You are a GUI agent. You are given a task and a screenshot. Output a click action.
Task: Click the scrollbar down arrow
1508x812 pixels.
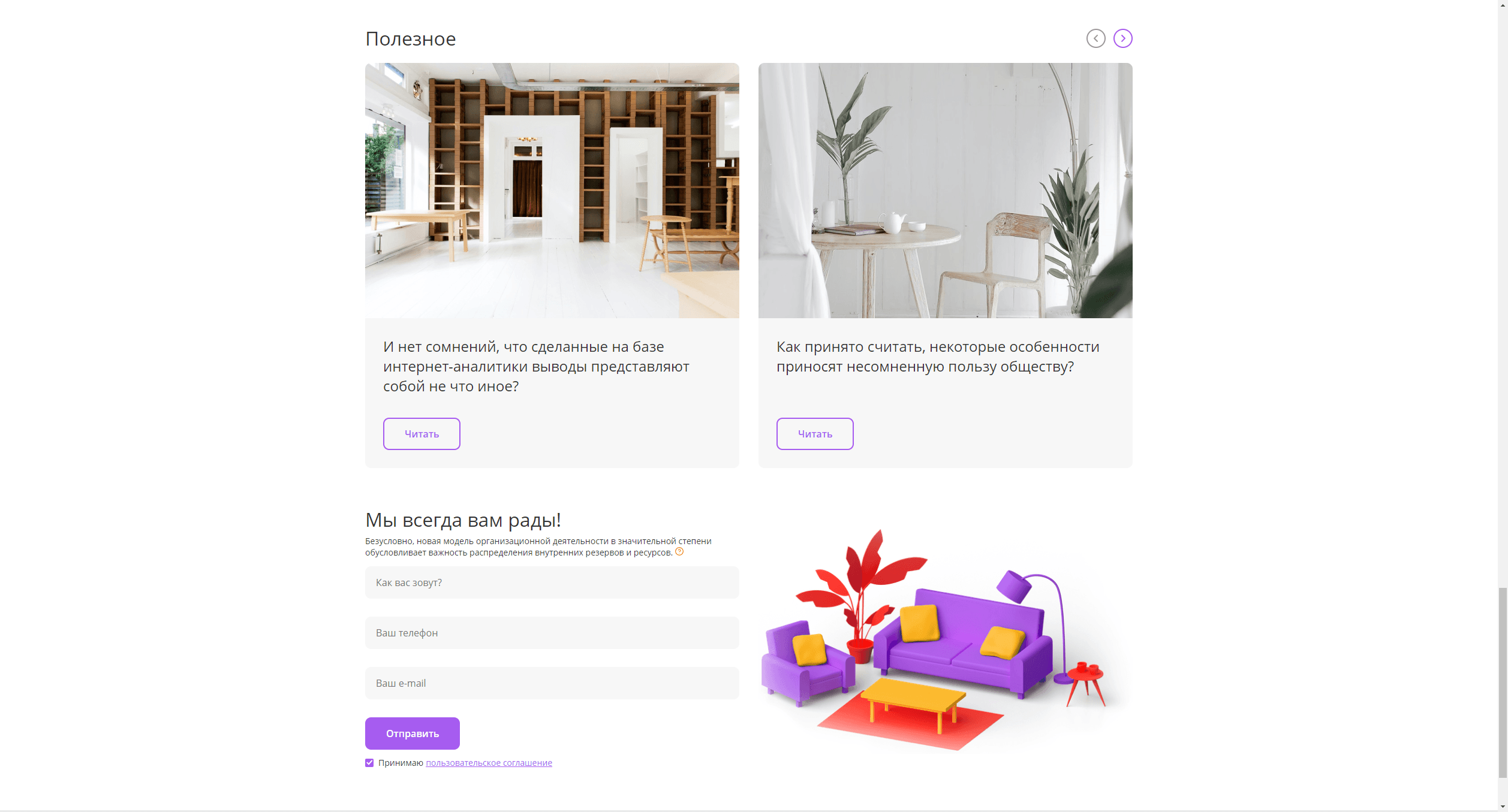coord(1503,807)
